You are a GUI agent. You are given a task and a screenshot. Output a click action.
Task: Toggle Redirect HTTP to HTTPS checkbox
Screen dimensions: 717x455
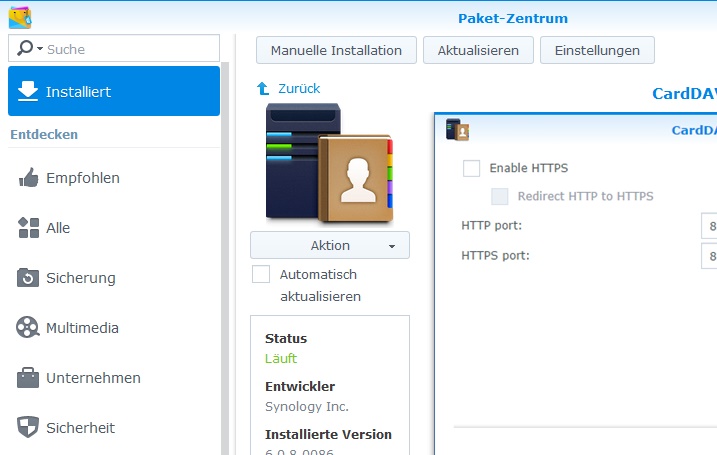point(500,196)
